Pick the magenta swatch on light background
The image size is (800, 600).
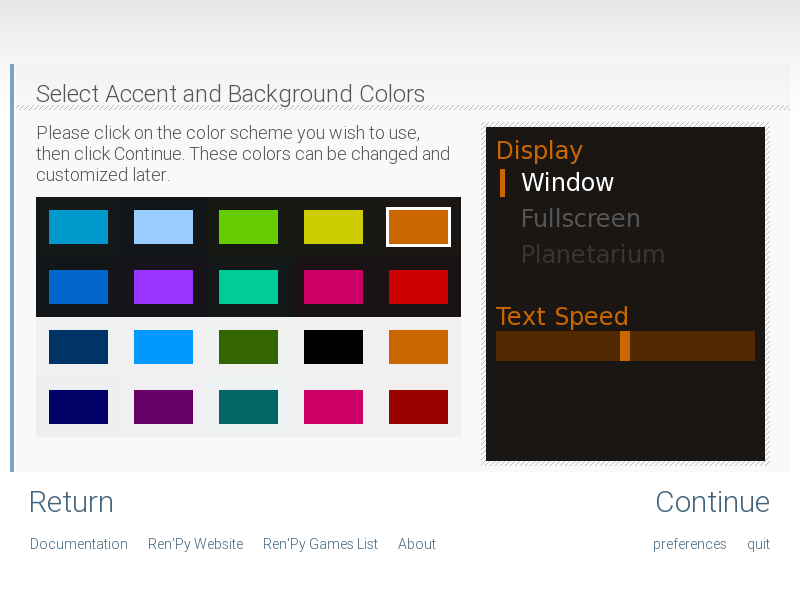[333, 407]
